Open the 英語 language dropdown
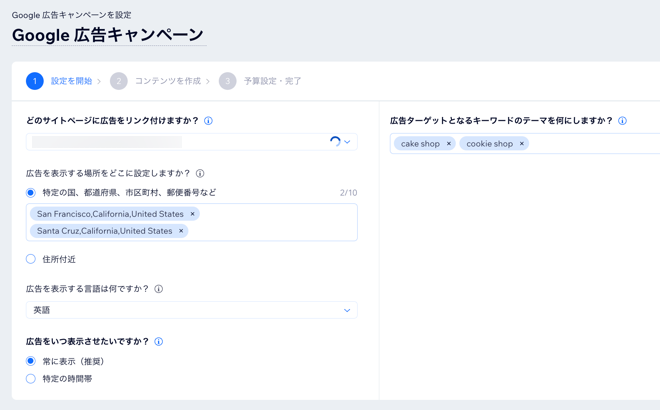Image resolution: width=660 pixels, height=410 pixels. pos(192,310)
